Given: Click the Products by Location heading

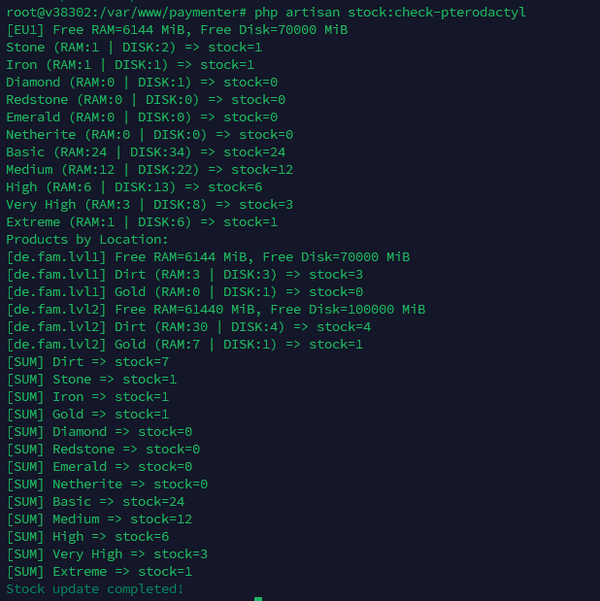Looking at the screenshot, I should pyautogui.click(x=87, y=240).
